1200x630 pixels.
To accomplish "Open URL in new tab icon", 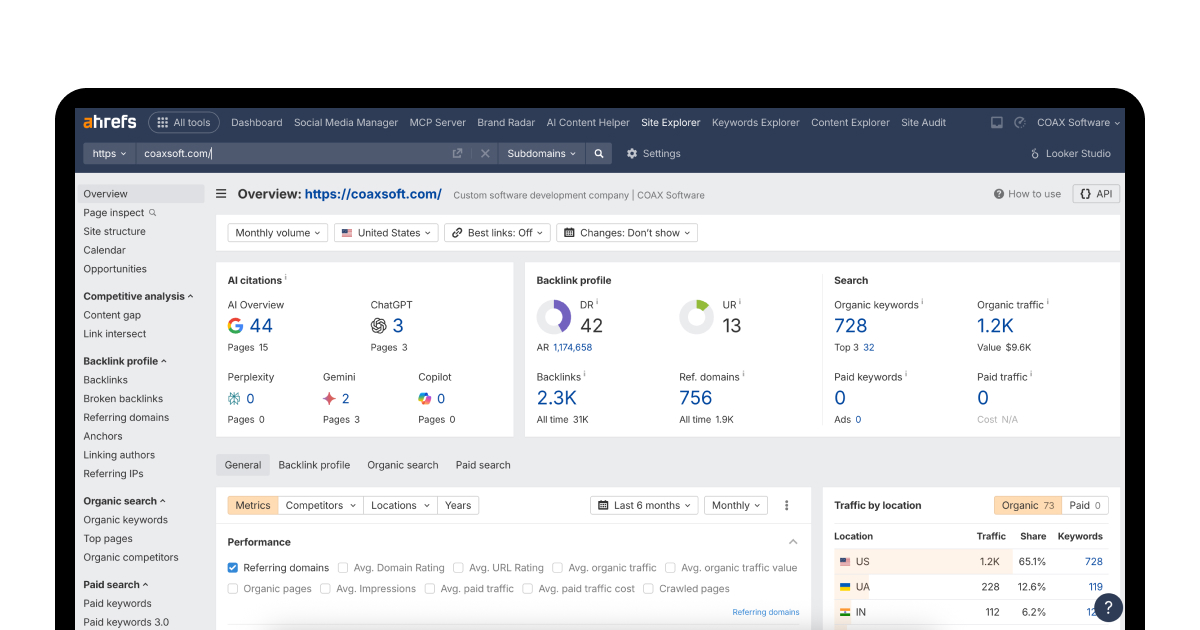I will click(457, 153).
